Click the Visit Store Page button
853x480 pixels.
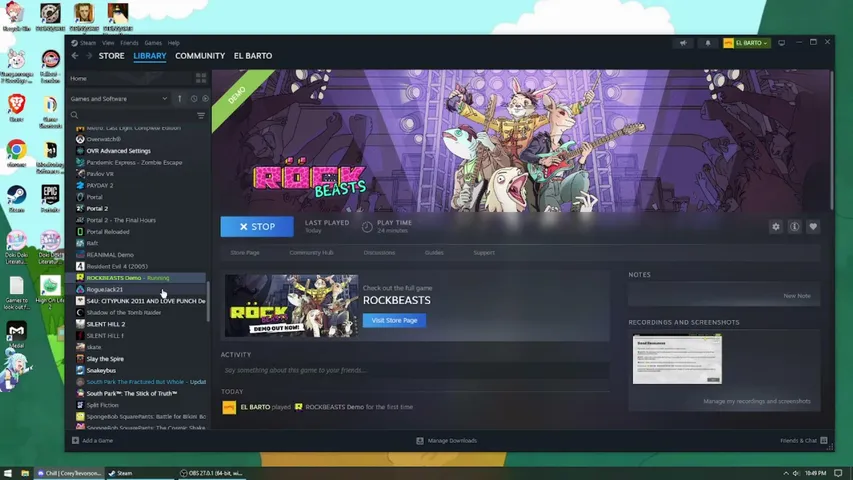click(x=394, y=321)
